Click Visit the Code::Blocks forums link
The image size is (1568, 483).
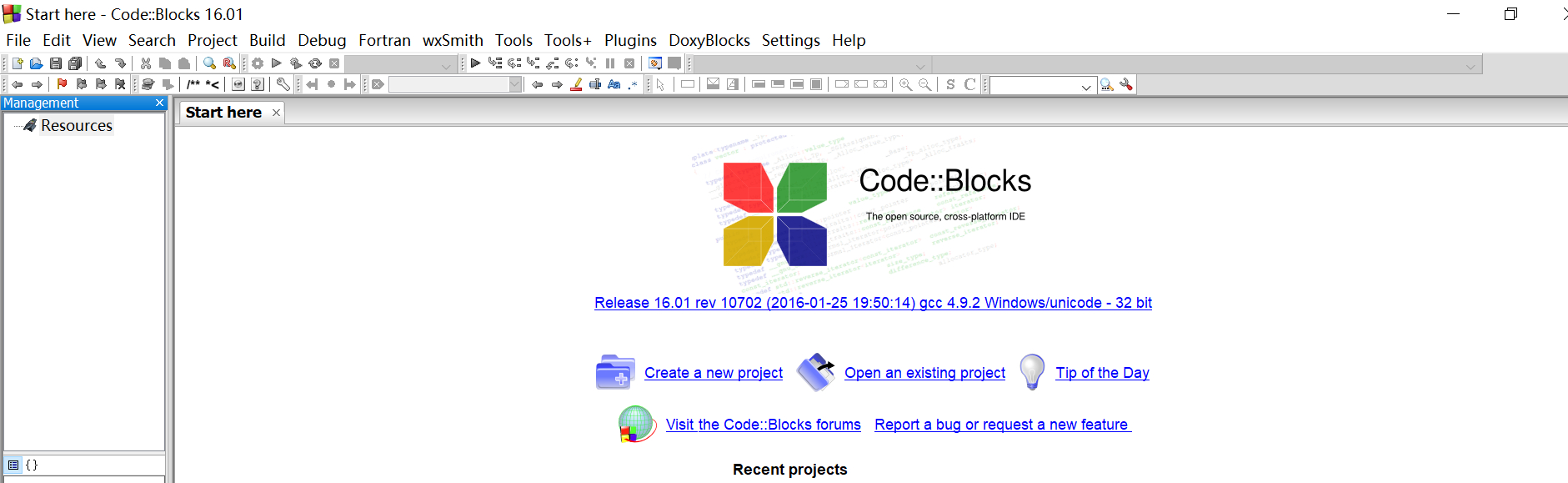(x=763, y=425)
